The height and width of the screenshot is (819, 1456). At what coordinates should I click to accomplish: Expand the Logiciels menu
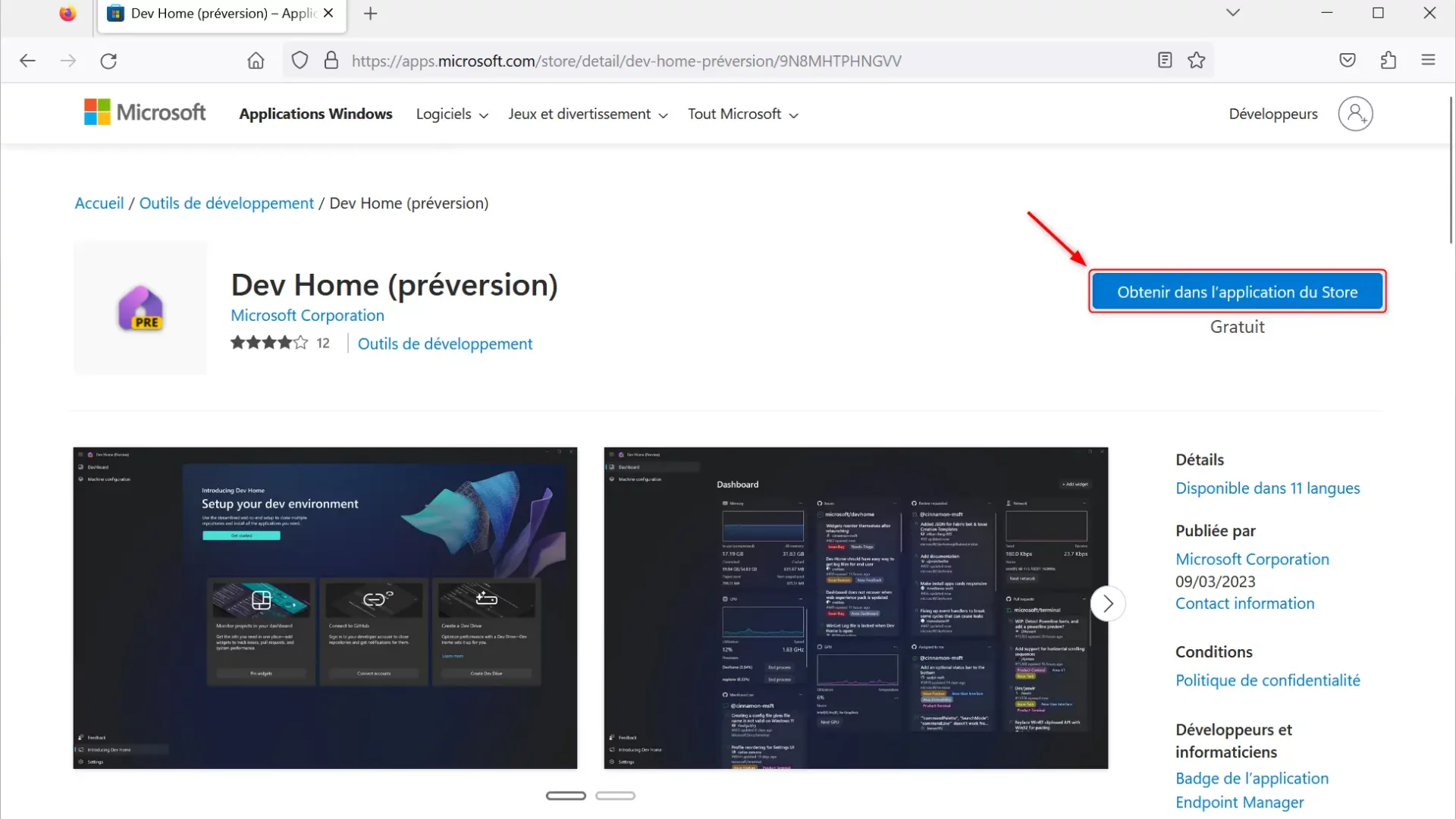pyautogui.click(x=452, y=115)
